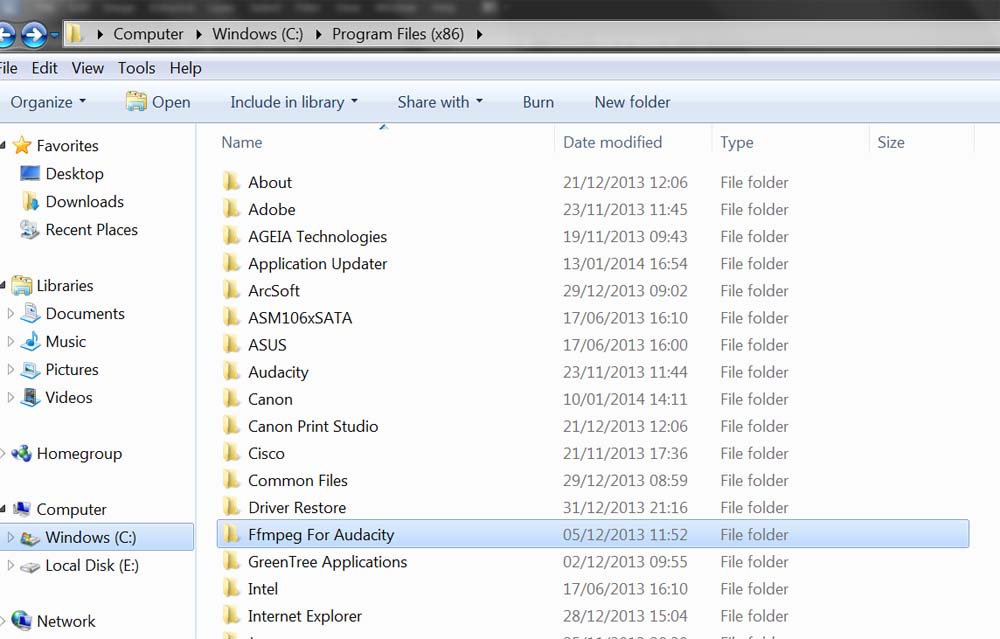Open the Share with dropdown
The width and height of the screenshot is (1000, 639).
tap(440, 102)
